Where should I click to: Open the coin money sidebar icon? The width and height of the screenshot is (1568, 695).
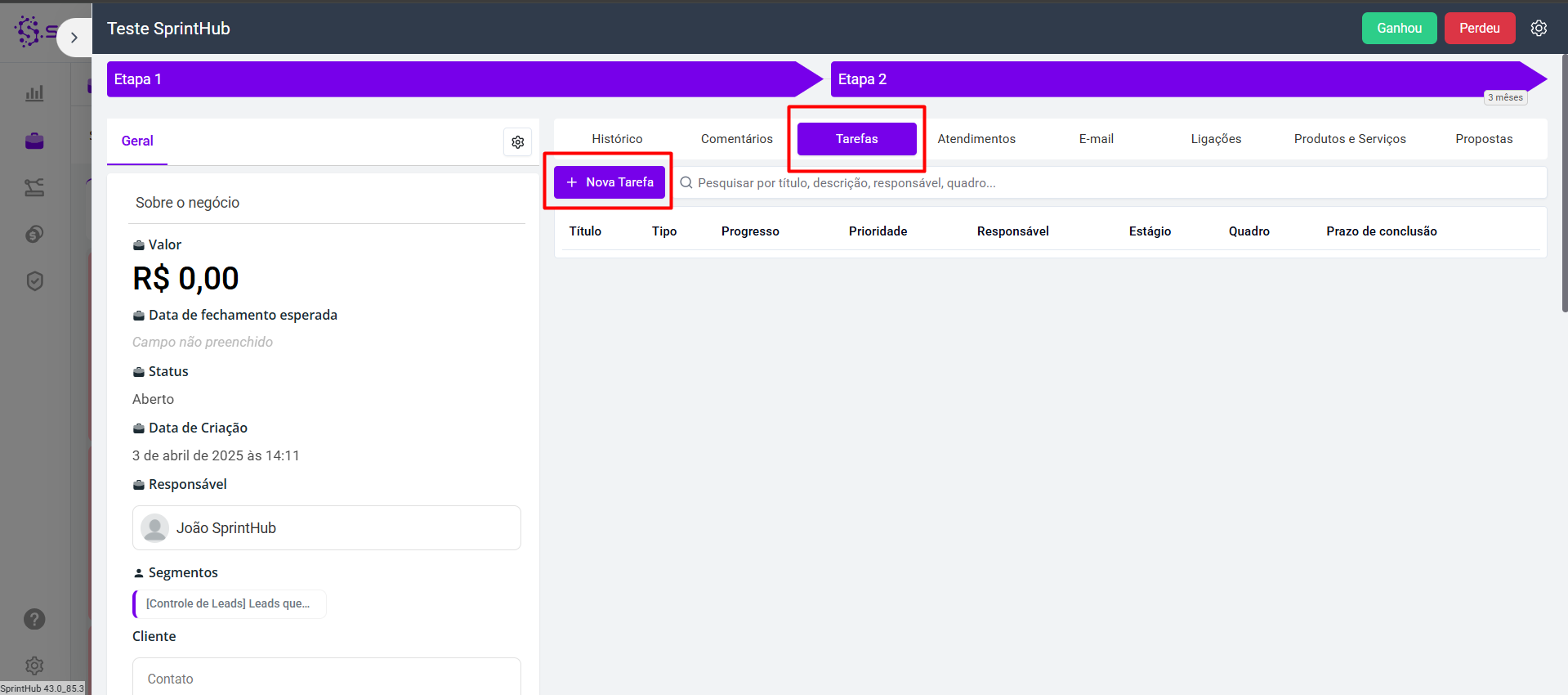tap(34, 235)
